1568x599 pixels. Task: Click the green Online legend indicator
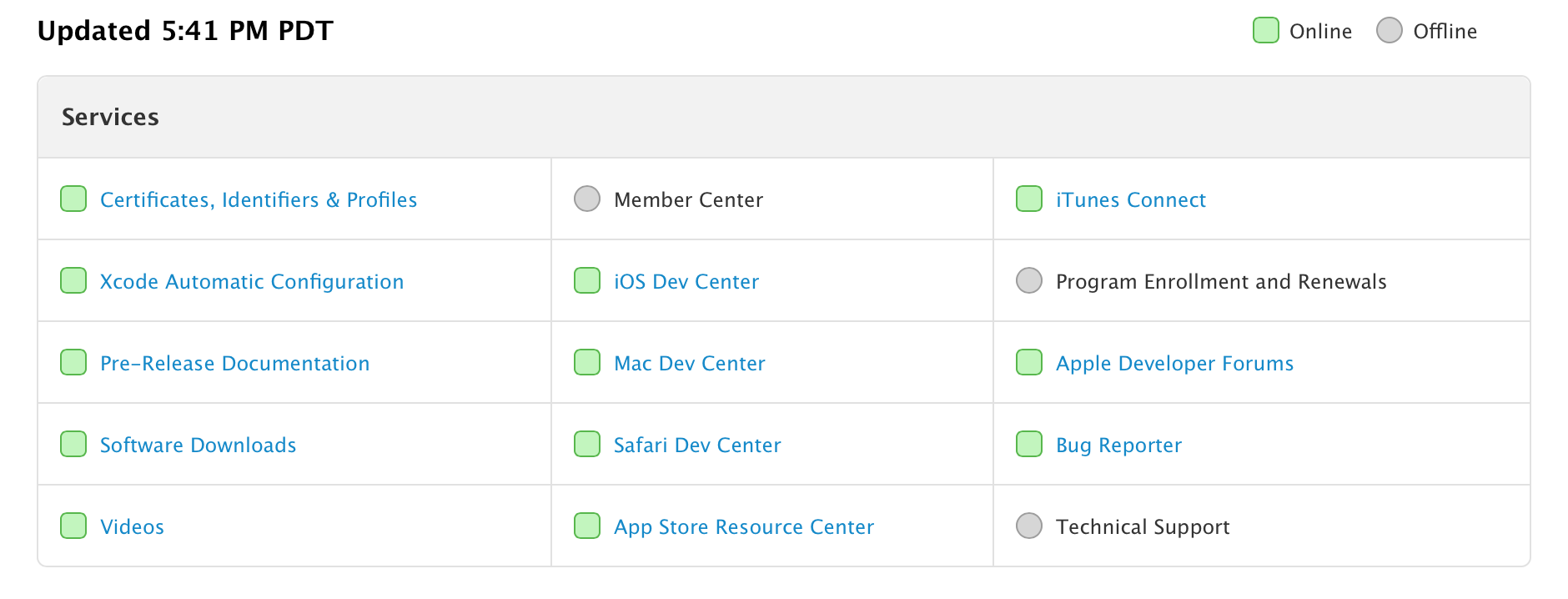tap(1266, 31)
